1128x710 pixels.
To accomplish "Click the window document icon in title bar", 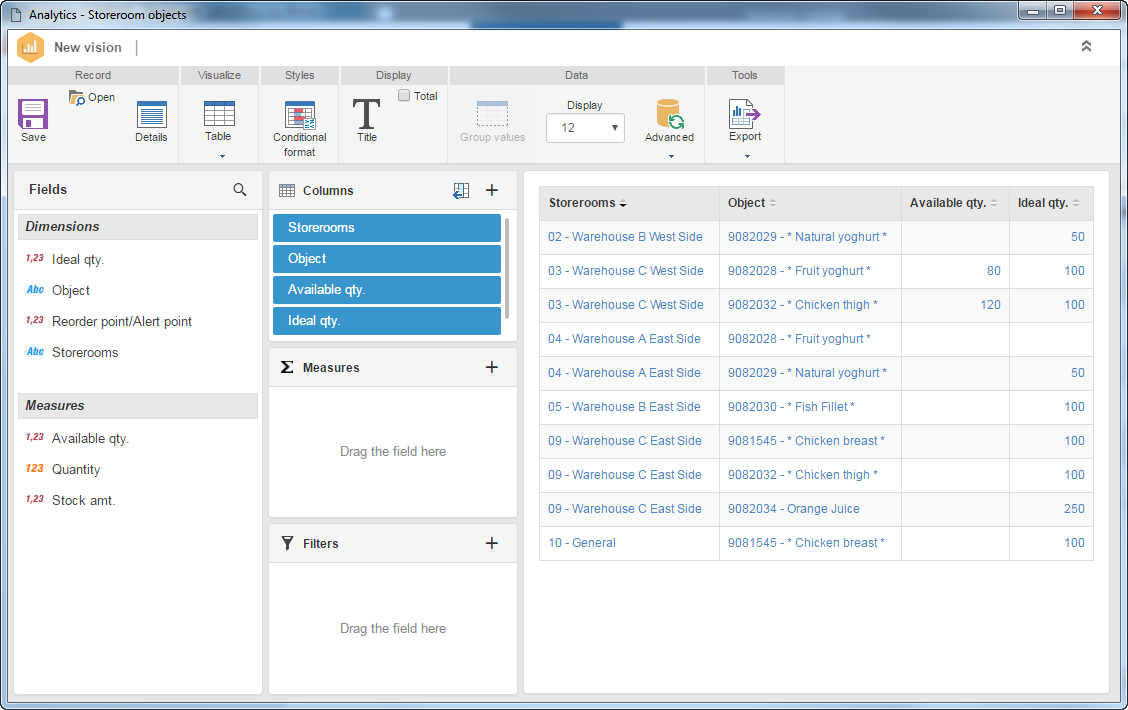I will [x=15, y=14].
